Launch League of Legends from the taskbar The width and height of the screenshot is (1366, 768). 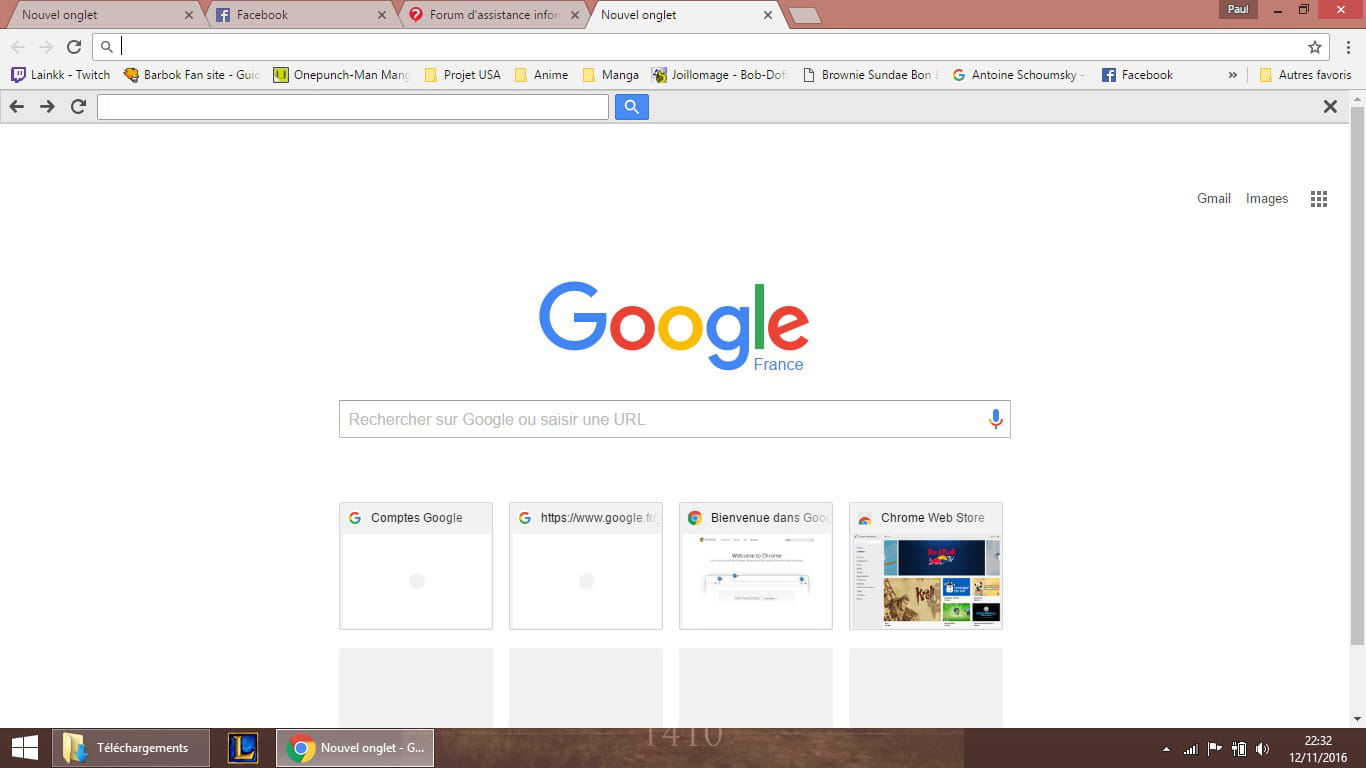243,748
